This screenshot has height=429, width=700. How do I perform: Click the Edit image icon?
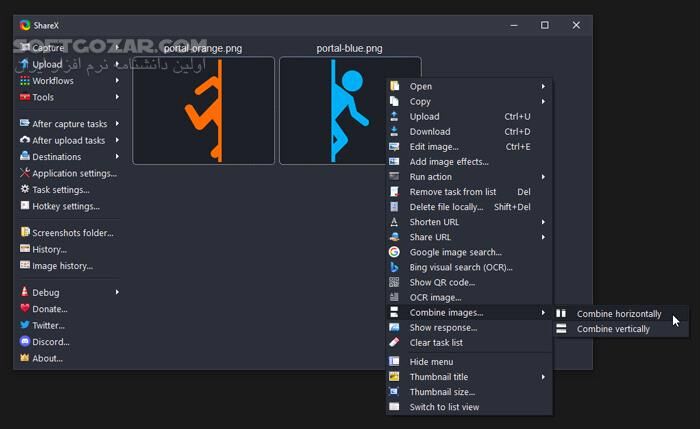coord(395,147)
